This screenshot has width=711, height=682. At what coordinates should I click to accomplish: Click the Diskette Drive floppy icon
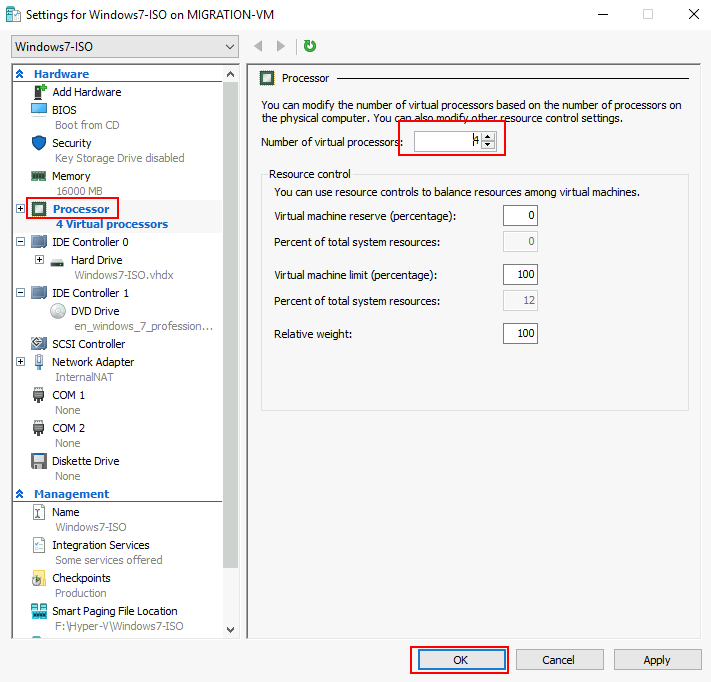click(39, 461)
